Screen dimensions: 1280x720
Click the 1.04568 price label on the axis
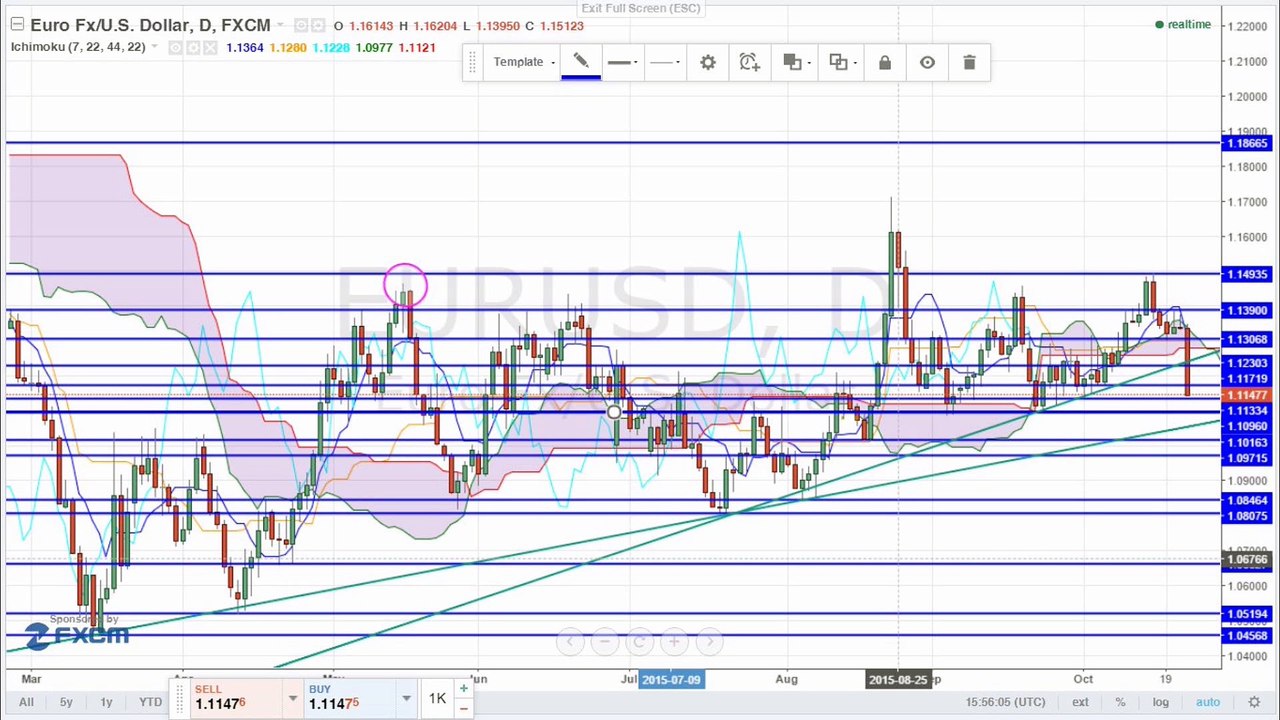(1247, 636)
